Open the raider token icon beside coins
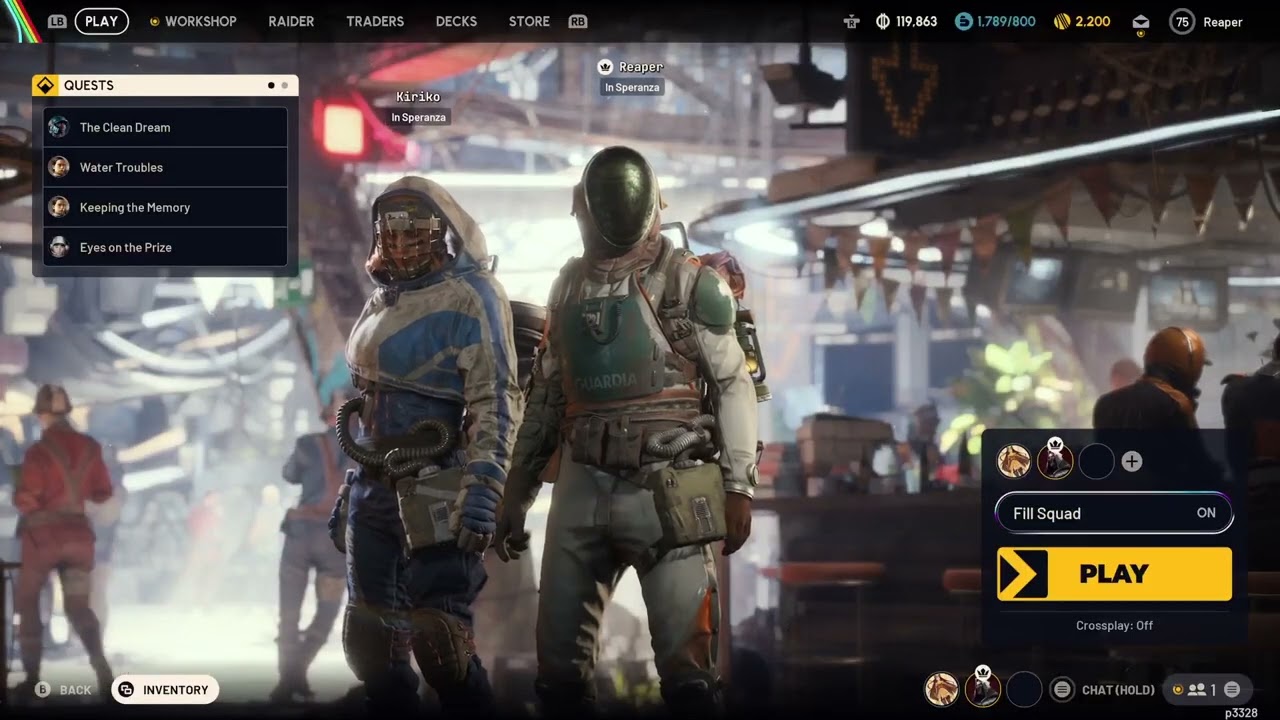 (852, 21)
